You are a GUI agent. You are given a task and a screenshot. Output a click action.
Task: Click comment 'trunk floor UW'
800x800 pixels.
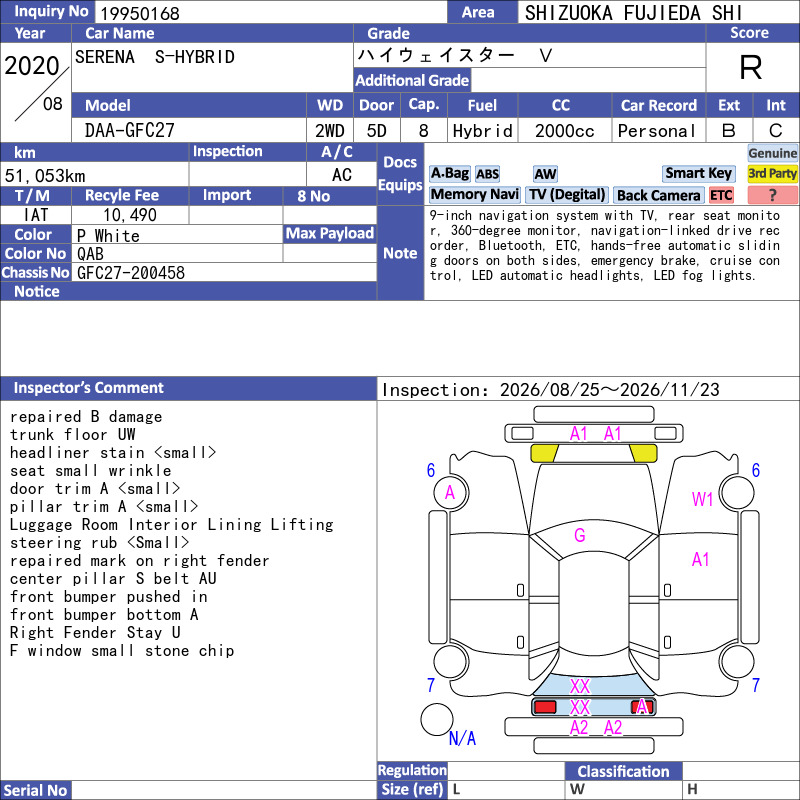tap(72, 435)
